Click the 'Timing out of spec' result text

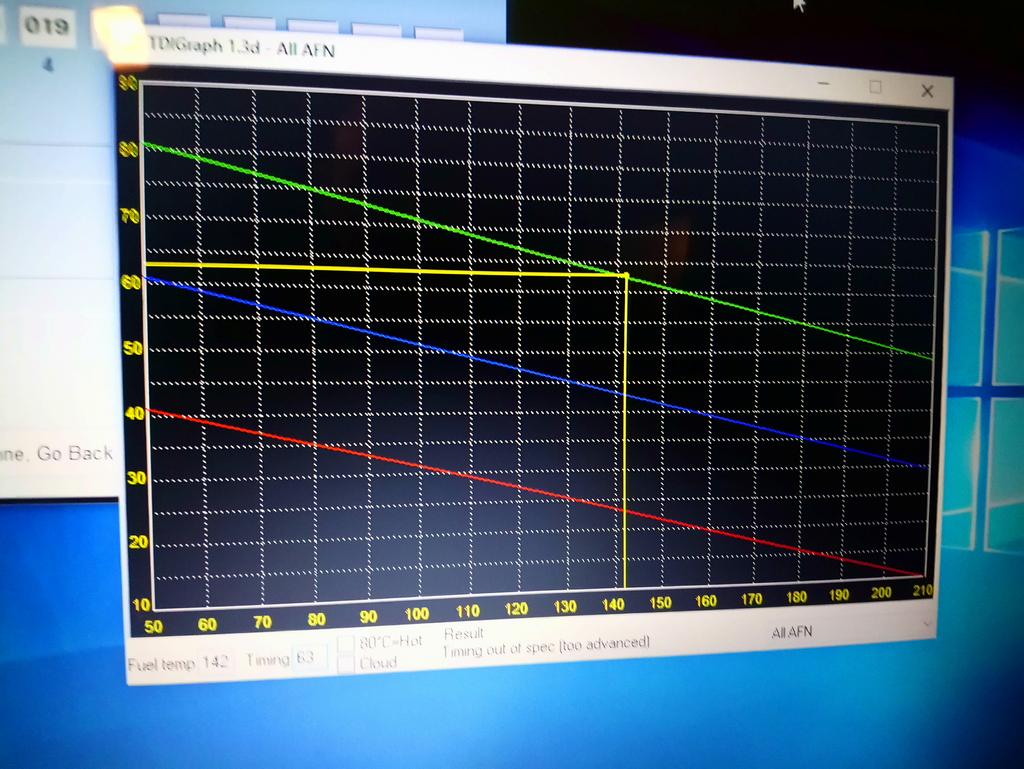(x=547, y=647)
